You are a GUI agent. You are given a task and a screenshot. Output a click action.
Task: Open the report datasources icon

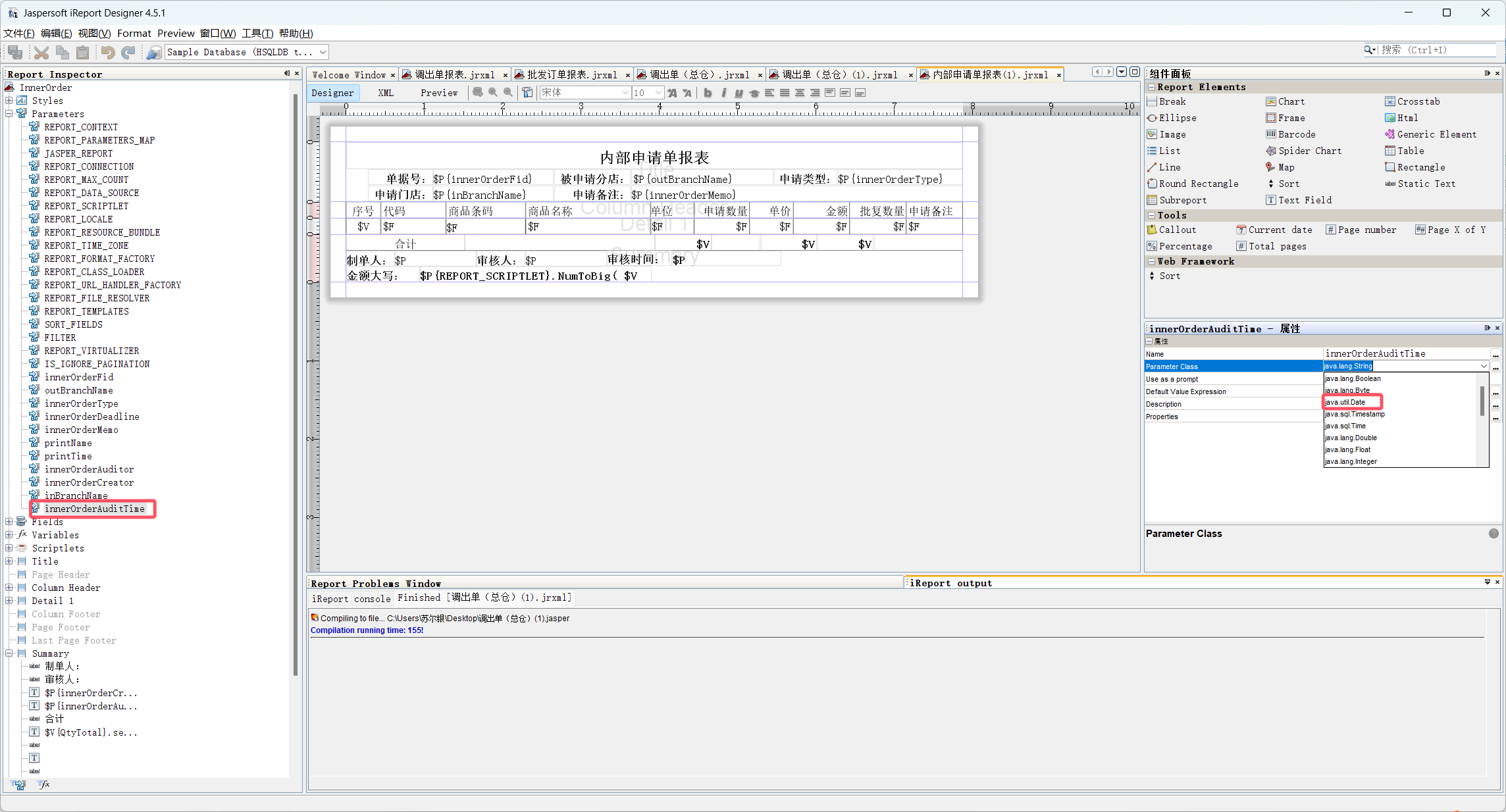154,52
